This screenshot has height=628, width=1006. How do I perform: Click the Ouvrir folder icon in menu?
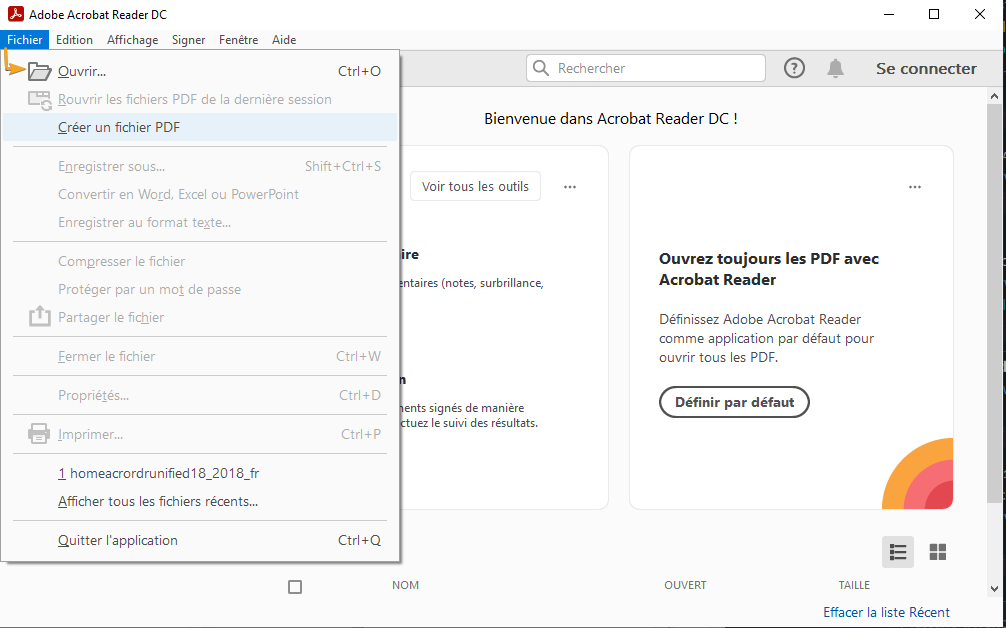point(39,71)
